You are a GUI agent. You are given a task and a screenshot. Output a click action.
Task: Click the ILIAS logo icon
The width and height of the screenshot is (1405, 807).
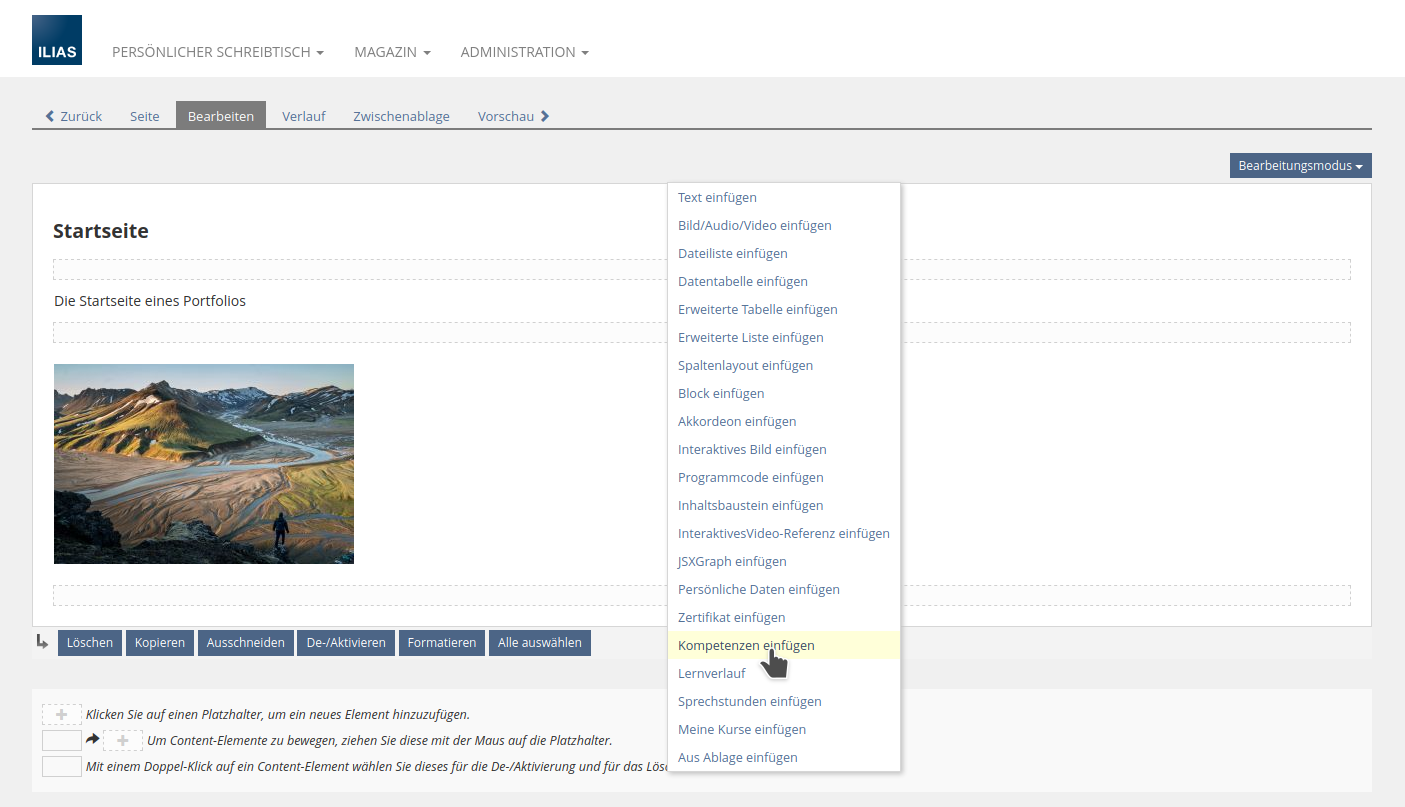coord(57,40)
